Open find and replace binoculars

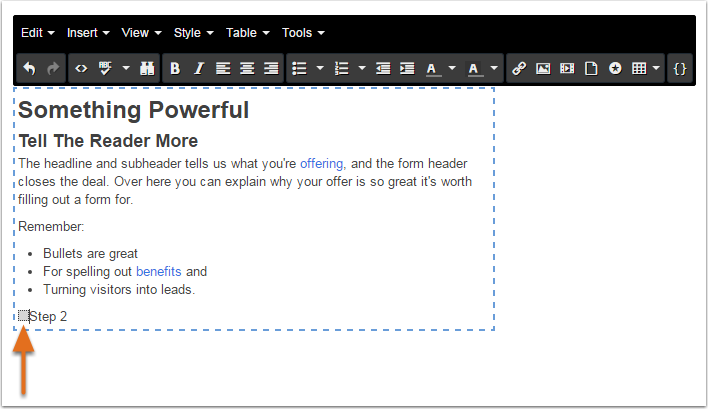pyautogui.click(x=147, y=69)
